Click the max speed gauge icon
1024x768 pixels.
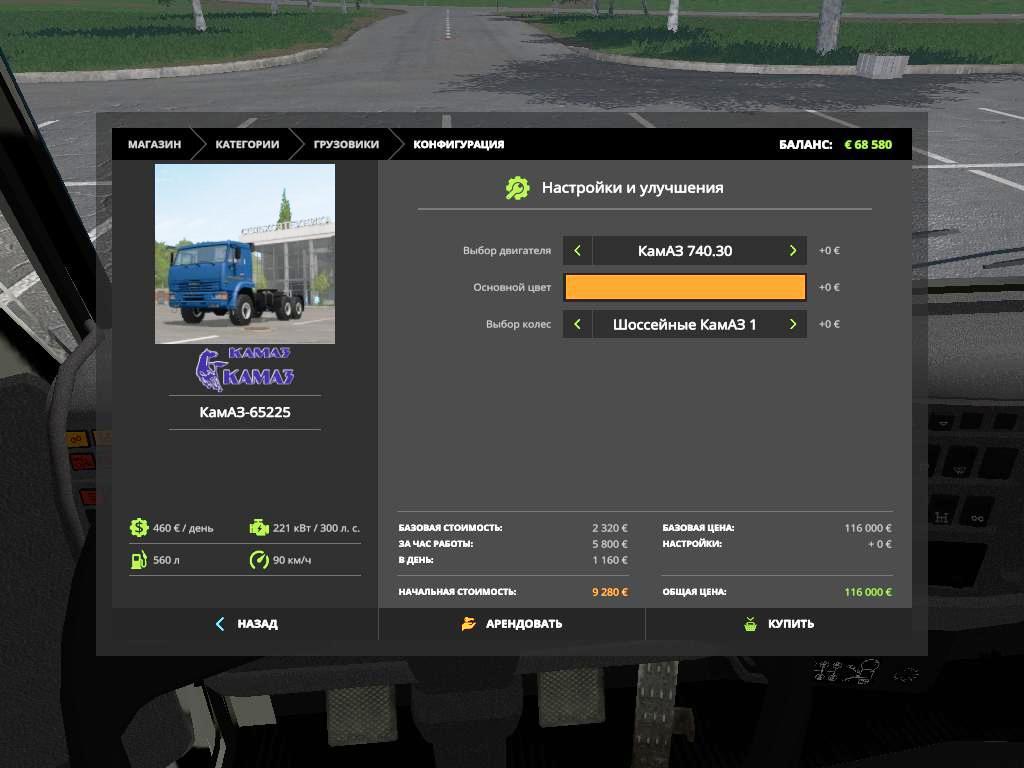pyautogui.click(x=258, y=560)
